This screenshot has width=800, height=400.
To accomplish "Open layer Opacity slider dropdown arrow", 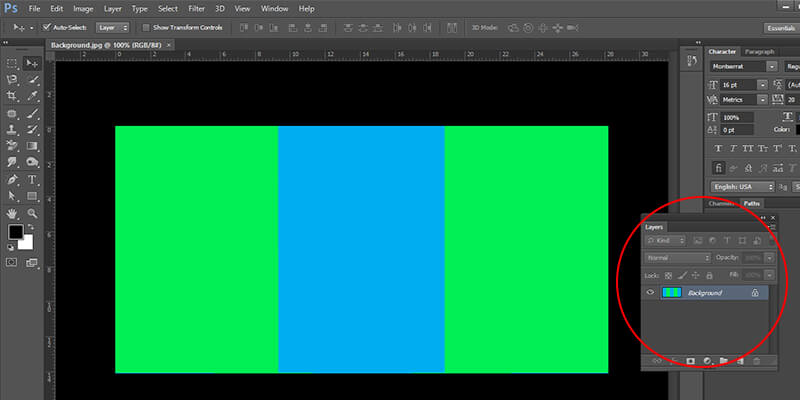I will click(x=769, y=258).
